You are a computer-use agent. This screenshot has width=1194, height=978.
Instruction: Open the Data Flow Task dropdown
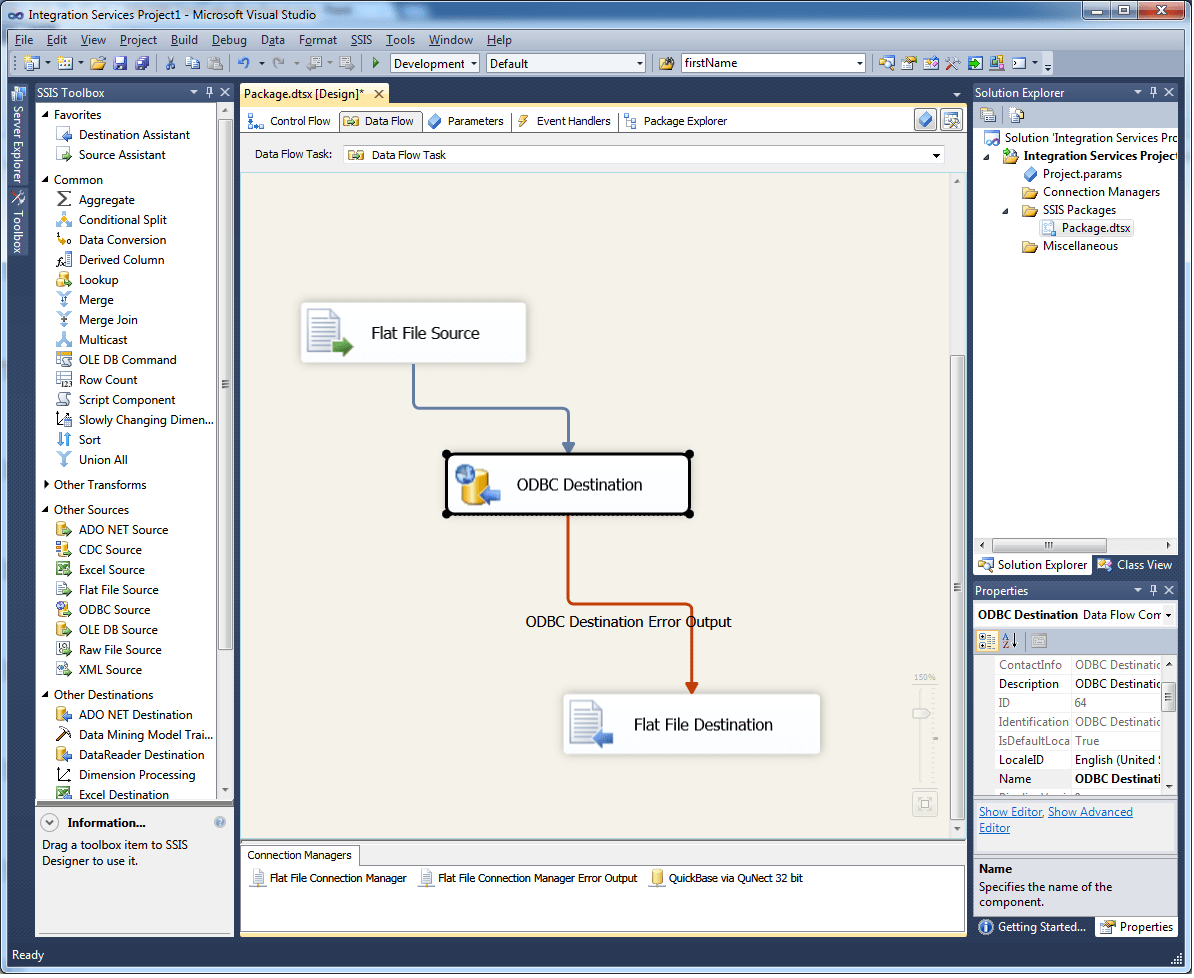pos(936,156)
